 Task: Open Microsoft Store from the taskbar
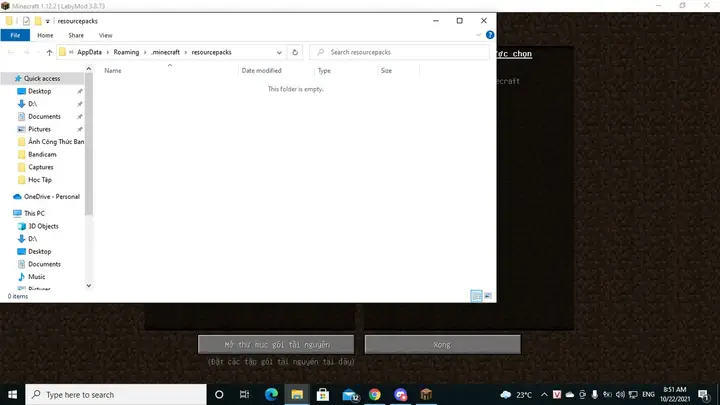click(323, 395)
